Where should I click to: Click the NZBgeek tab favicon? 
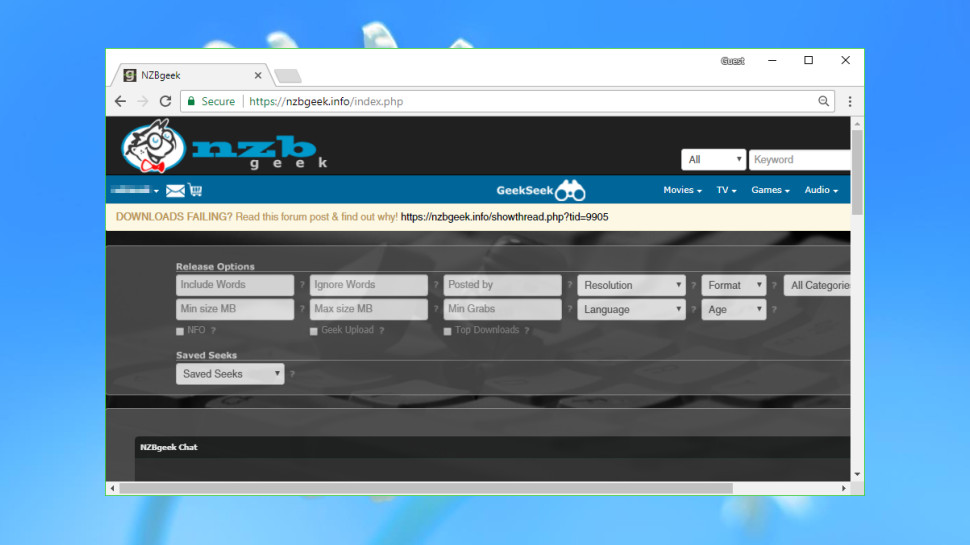pos(130,75)
